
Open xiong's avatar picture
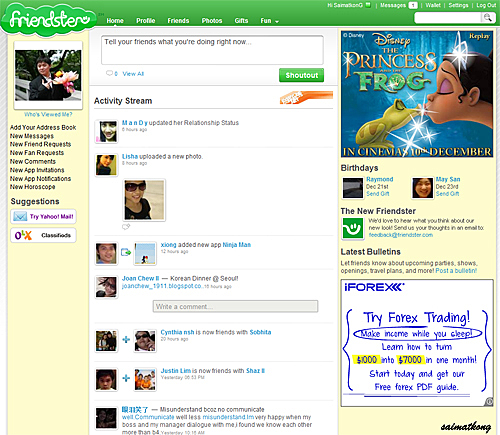pyautogui.click(x=106, y=253)
